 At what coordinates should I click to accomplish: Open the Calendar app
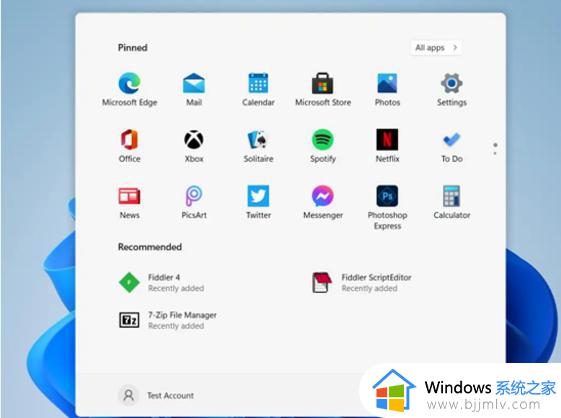(258, 89)
